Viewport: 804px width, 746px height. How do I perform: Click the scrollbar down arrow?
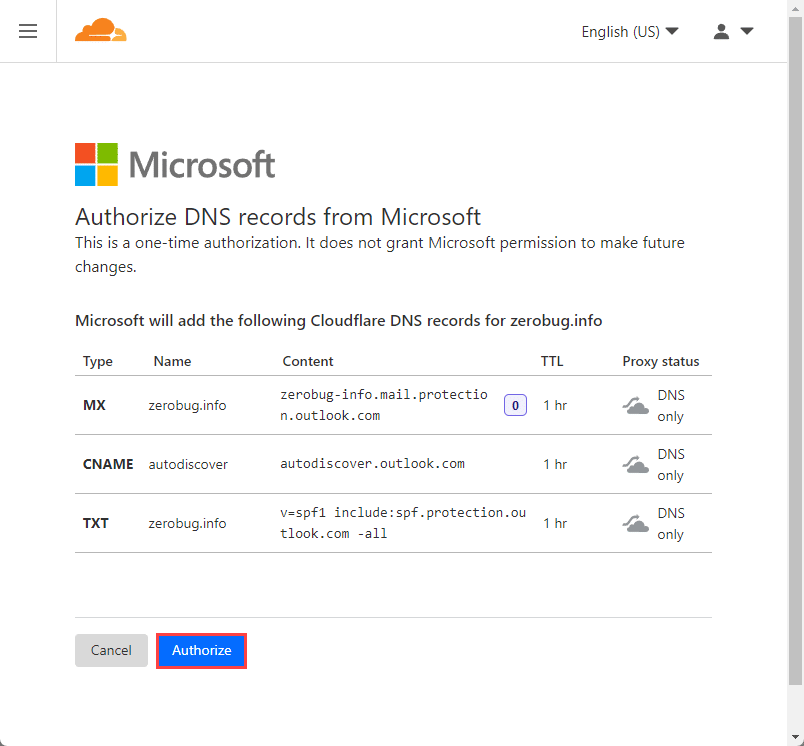795,739
